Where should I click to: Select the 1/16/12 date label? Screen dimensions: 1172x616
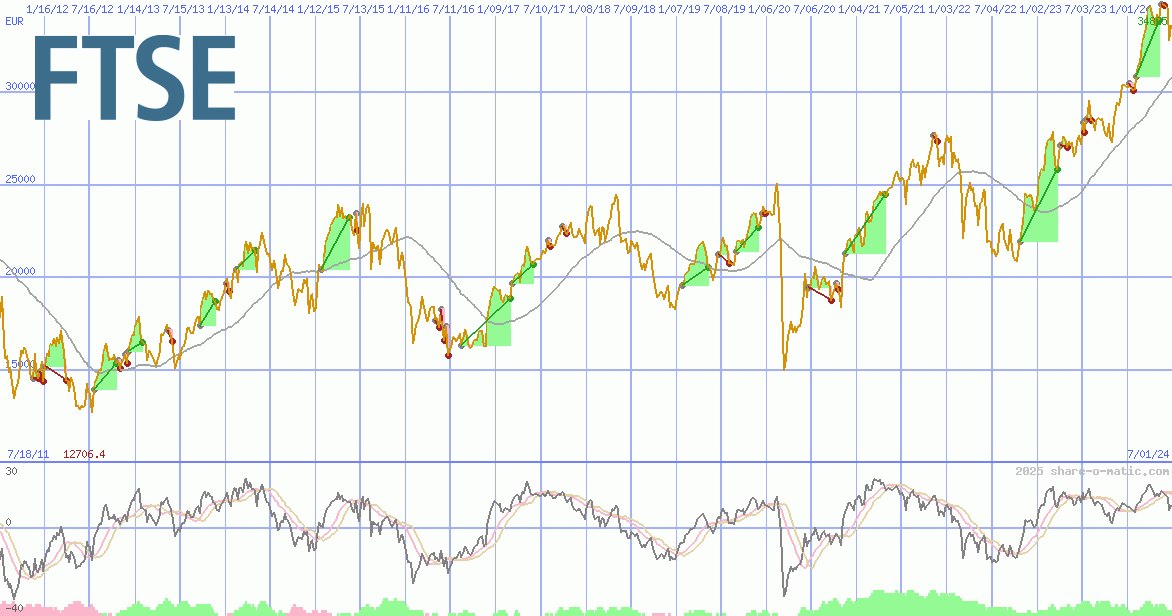47,9
